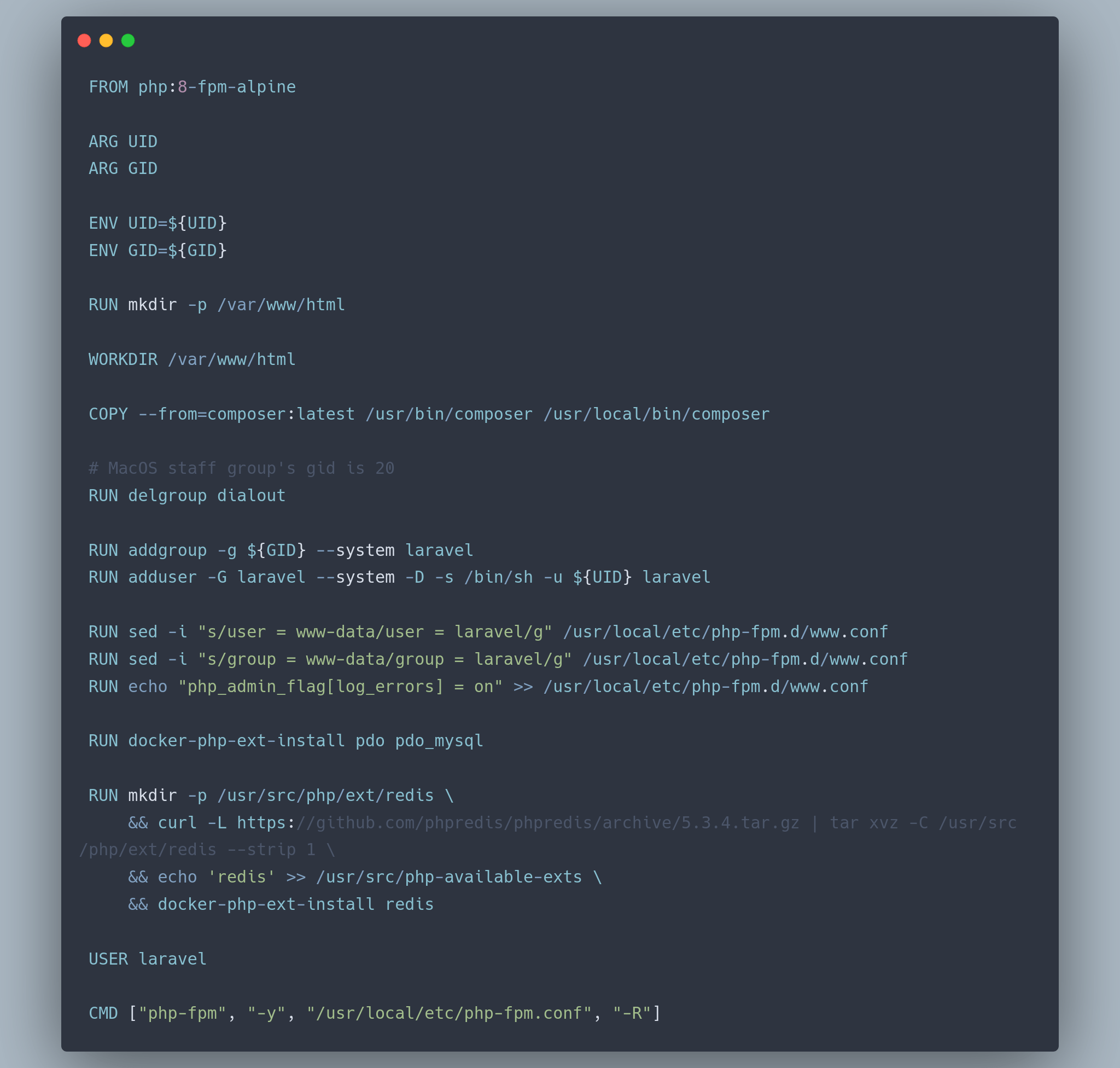Click the yellow minimize window dot
This screenshot has width=1120, height=1068.
pyautogui.click(x=106, y=40)
